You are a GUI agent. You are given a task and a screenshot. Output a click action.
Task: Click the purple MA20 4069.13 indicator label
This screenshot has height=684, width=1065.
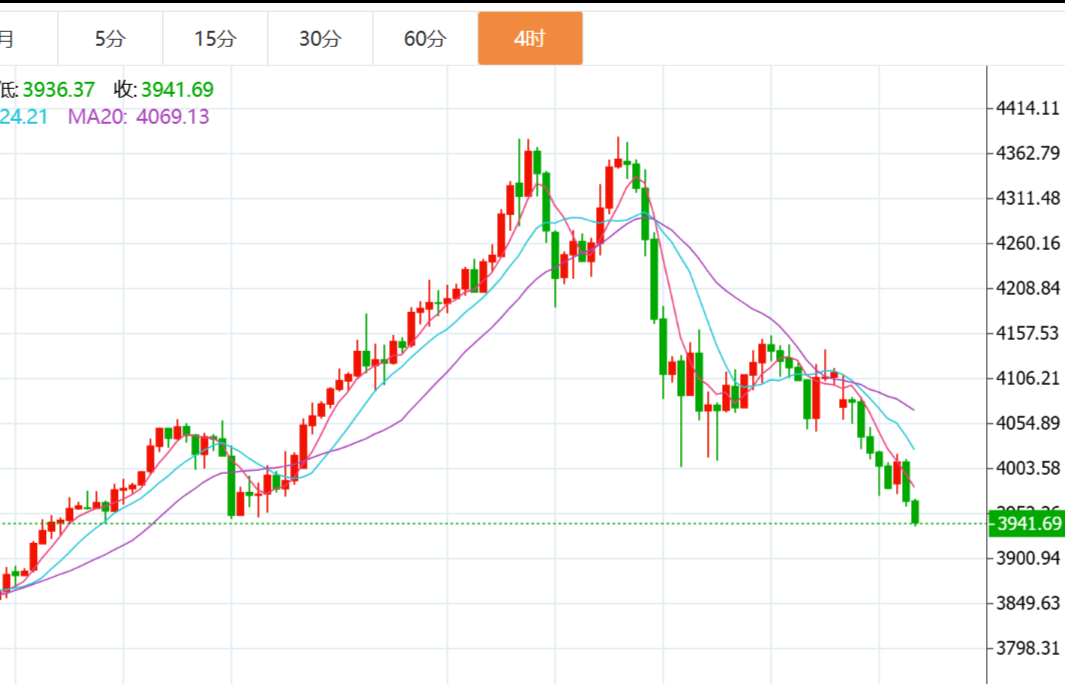pos(138,116)
